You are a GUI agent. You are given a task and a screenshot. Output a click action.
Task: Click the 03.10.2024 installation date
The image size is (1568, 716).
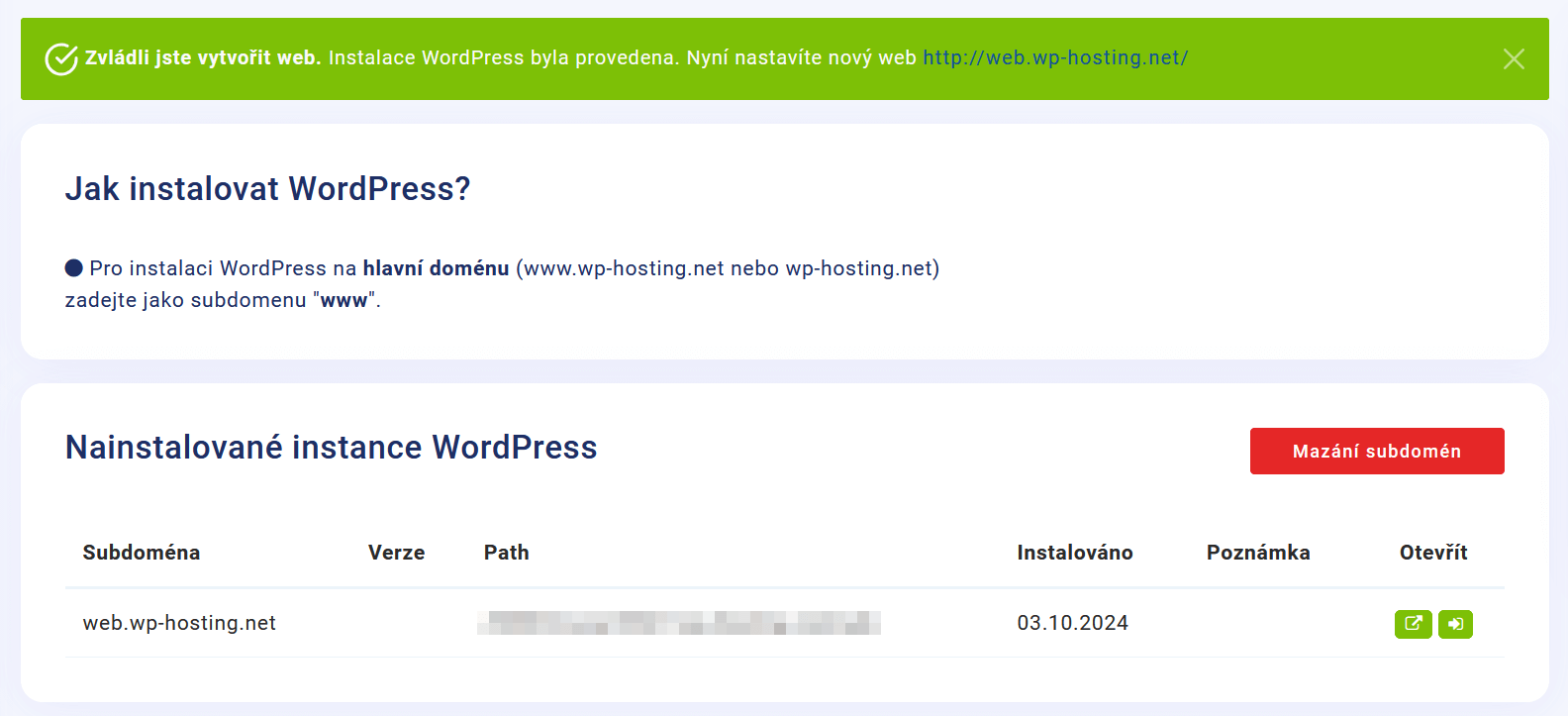pos(1072,623)
